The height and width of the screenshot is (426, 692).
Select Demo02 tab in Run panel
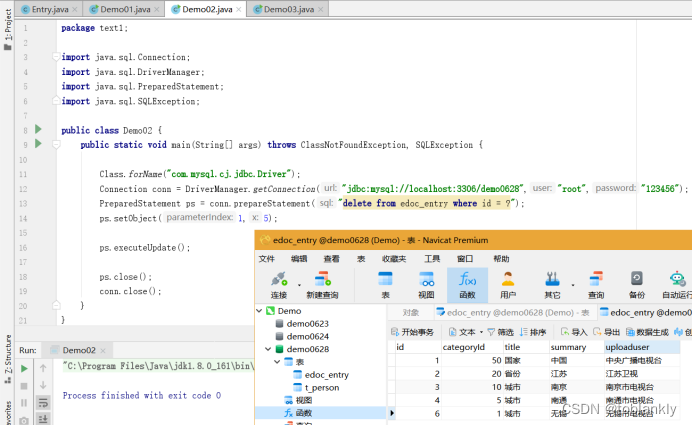click(x=79, y=350)
